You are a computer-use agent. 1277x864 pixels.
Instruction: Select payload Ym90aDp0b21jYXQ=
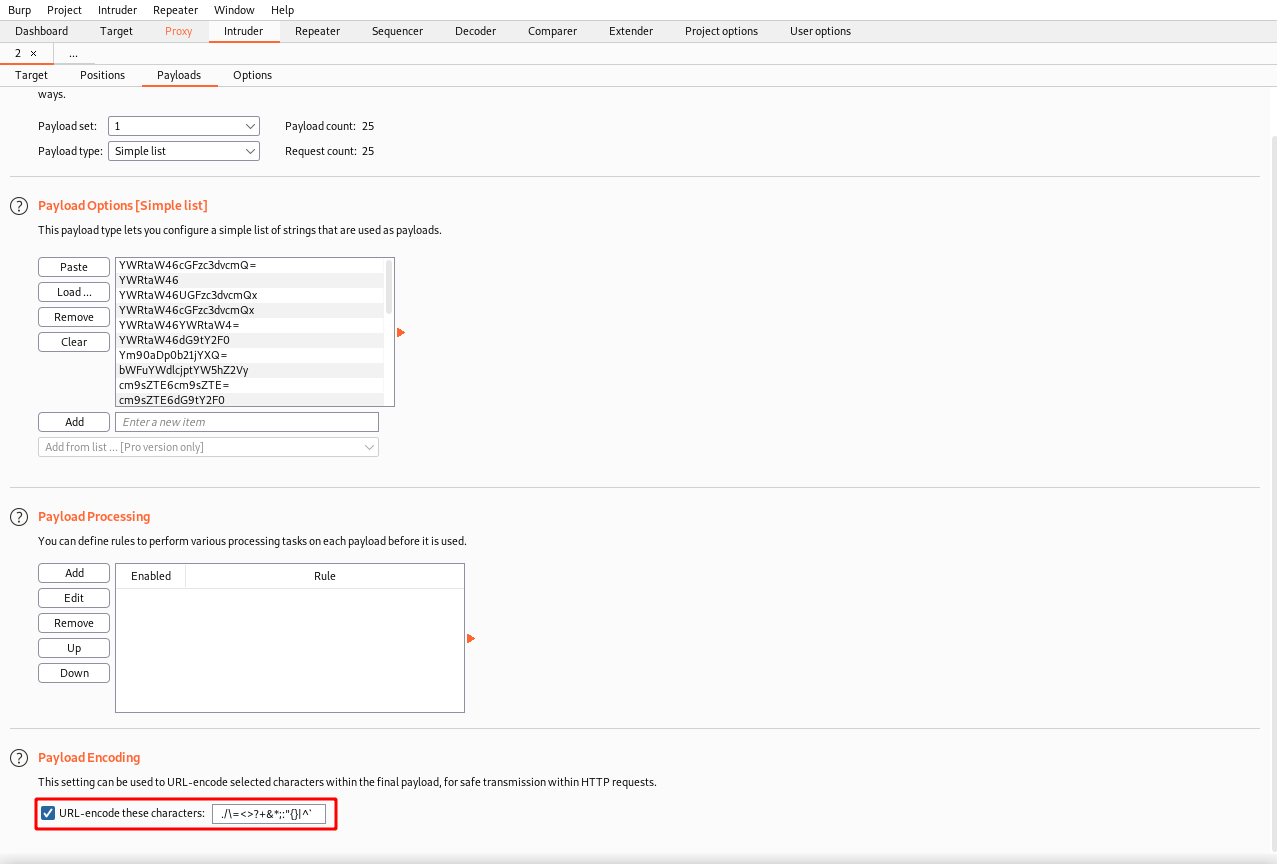250,355
